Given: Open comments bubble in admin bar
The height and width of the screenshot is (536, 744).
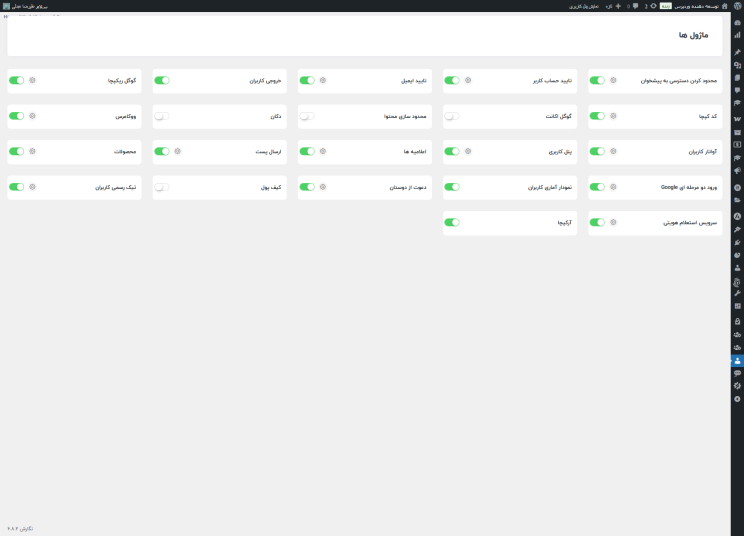Looking at the screenshot, I should point(635,6).
